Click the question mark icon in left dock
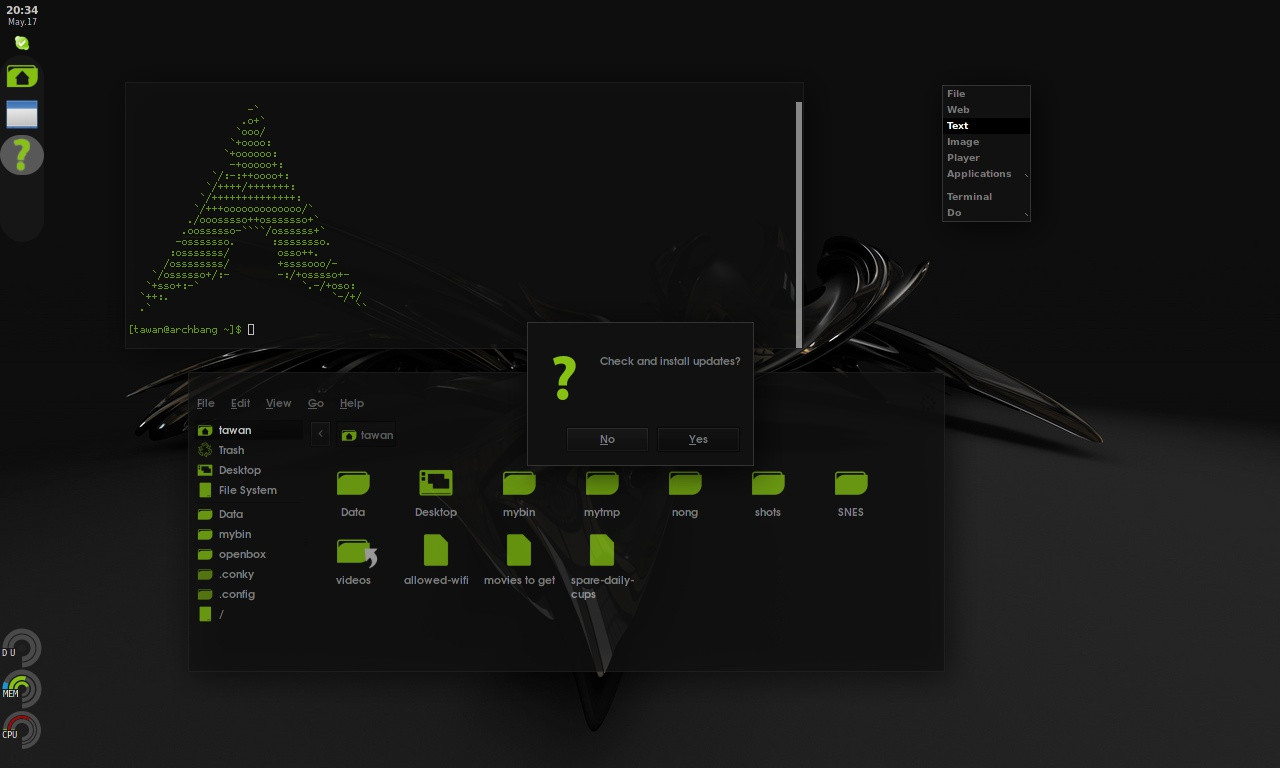Image resolution: width=1280 pixels, height=768 pixels. (22, 155)
